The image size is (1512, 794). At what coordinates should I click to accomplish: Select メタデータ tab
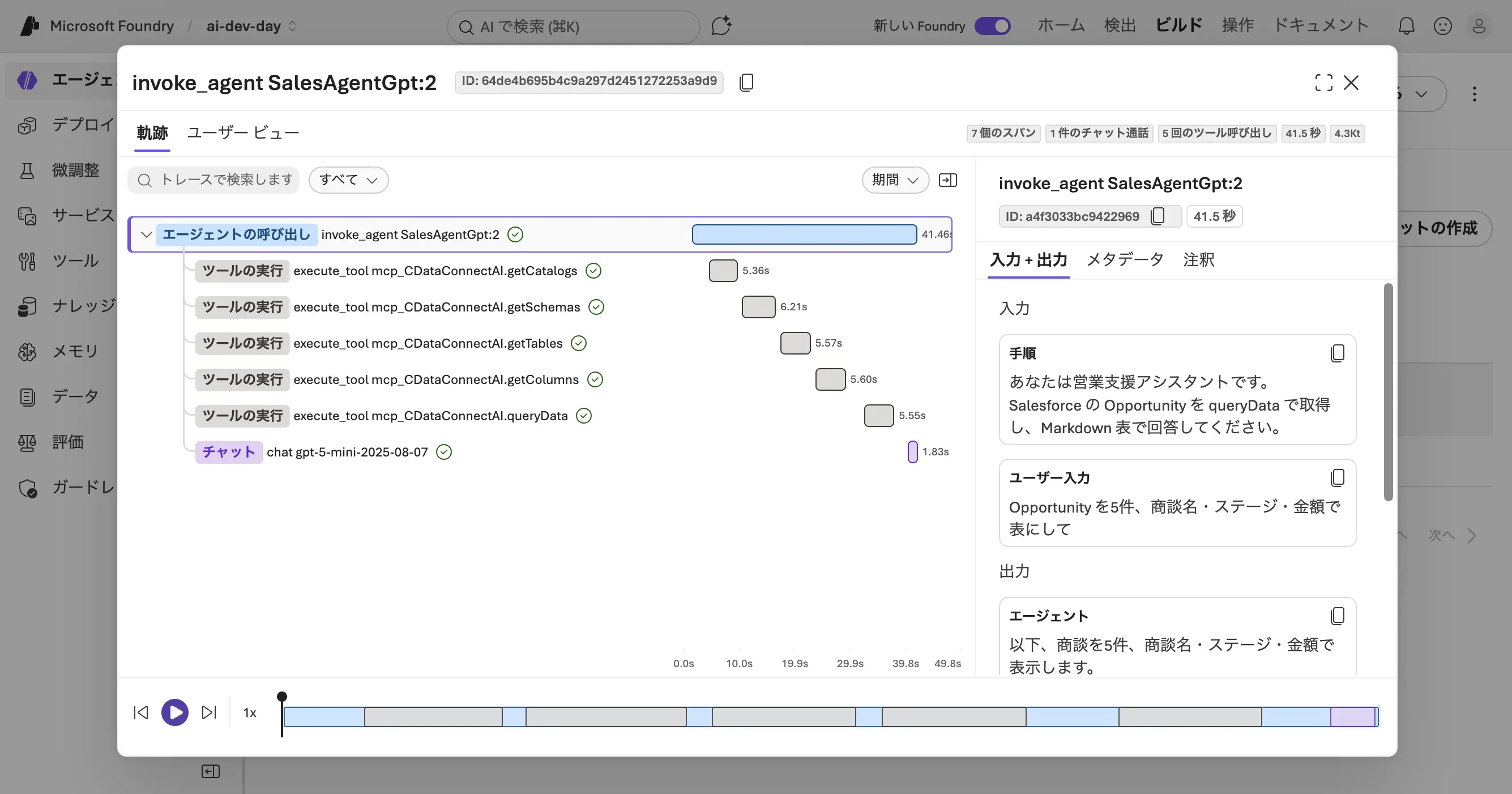click(x=1125, y=259)
